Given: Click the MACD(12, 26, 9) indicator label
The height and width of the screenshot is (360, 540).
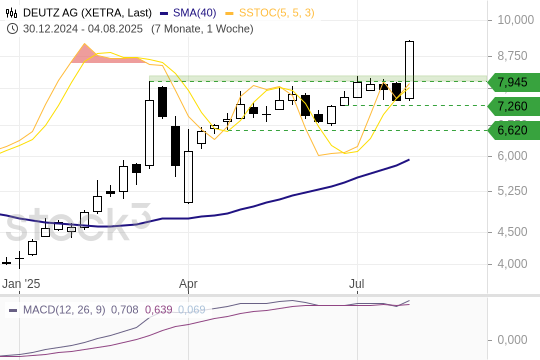Looking at the screenshot, I should 64,310.
